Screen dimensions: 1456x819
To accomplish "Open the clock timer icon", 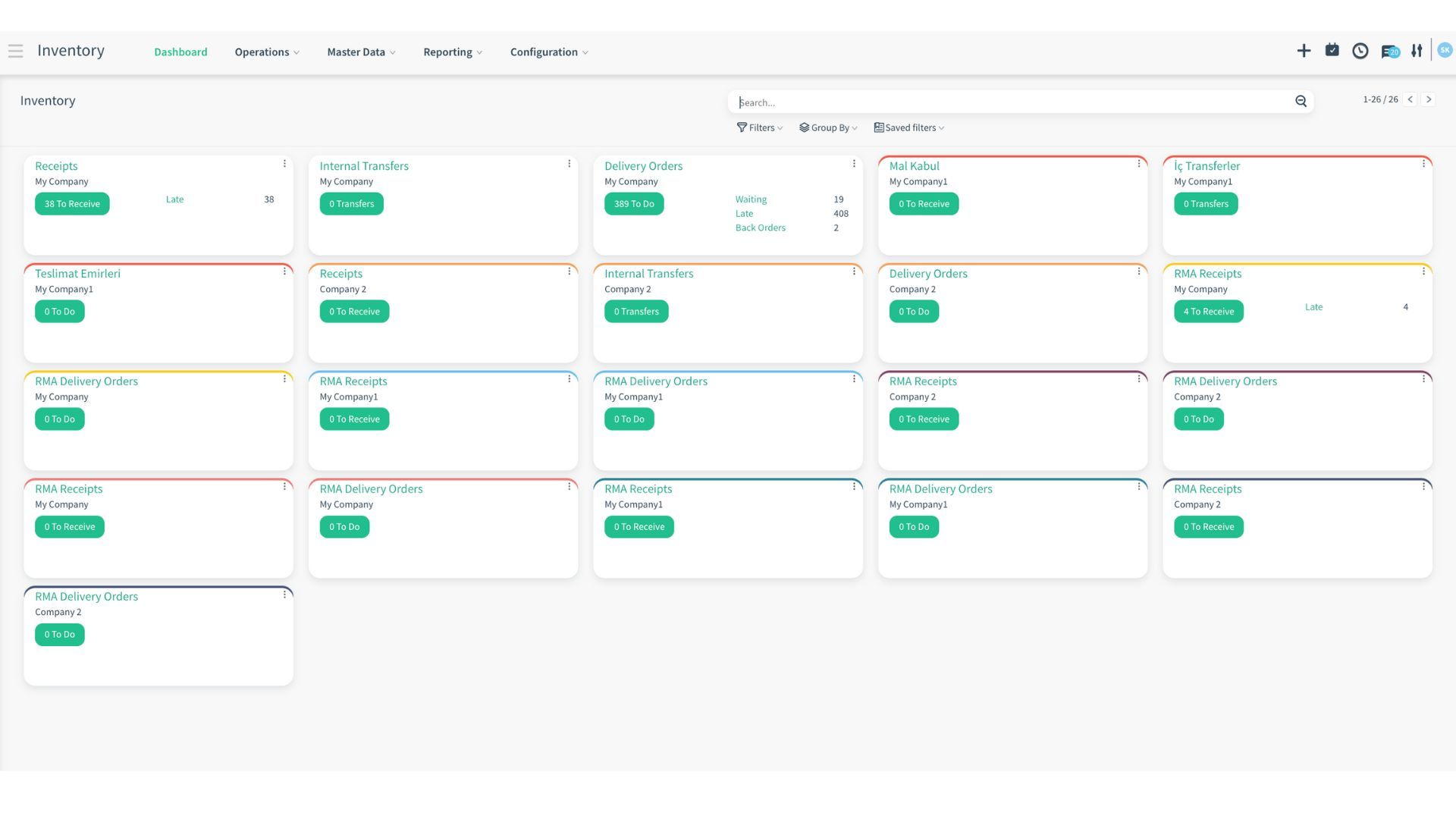I will click(1360, 51).
